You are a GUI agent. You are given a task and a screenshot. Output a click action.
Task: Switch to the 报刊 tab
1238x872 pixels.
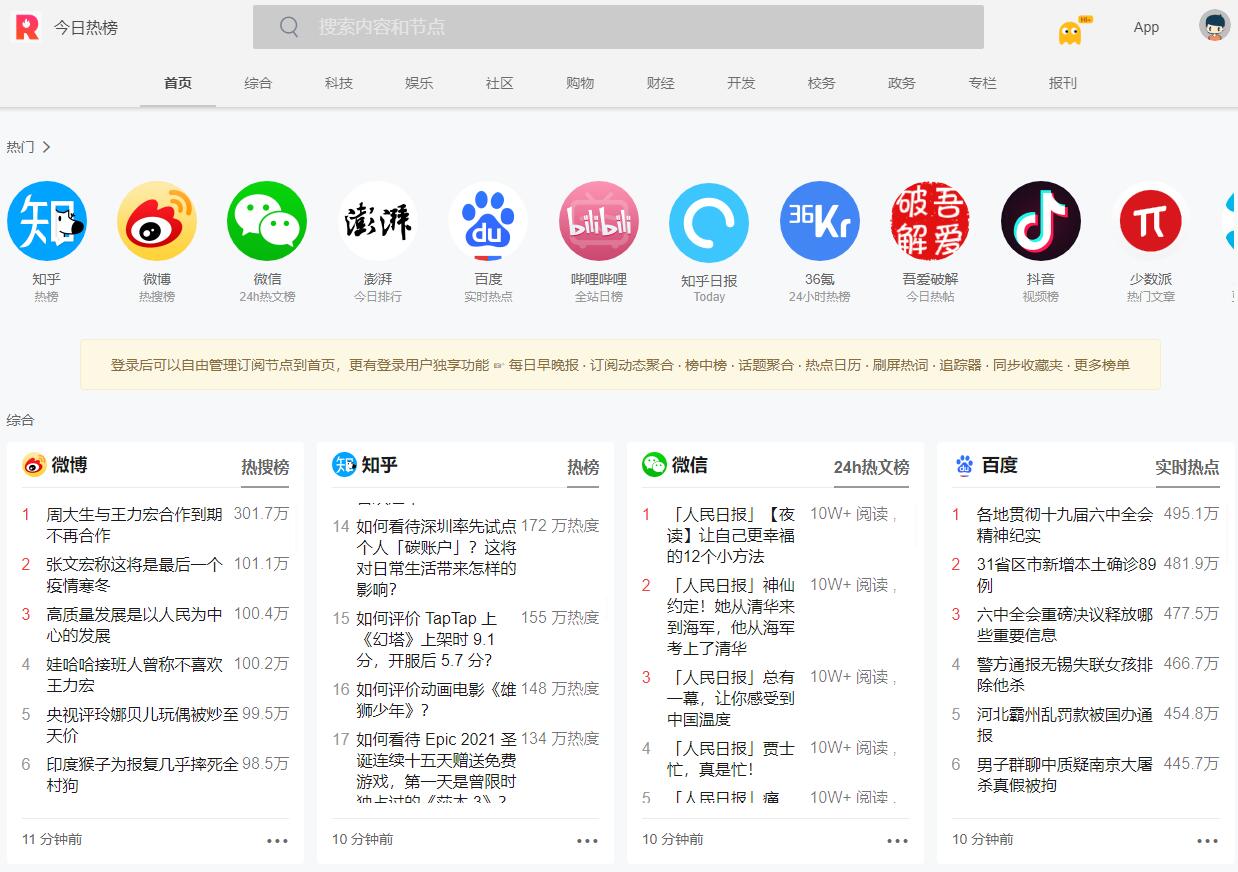click(x=1063, y=83)
